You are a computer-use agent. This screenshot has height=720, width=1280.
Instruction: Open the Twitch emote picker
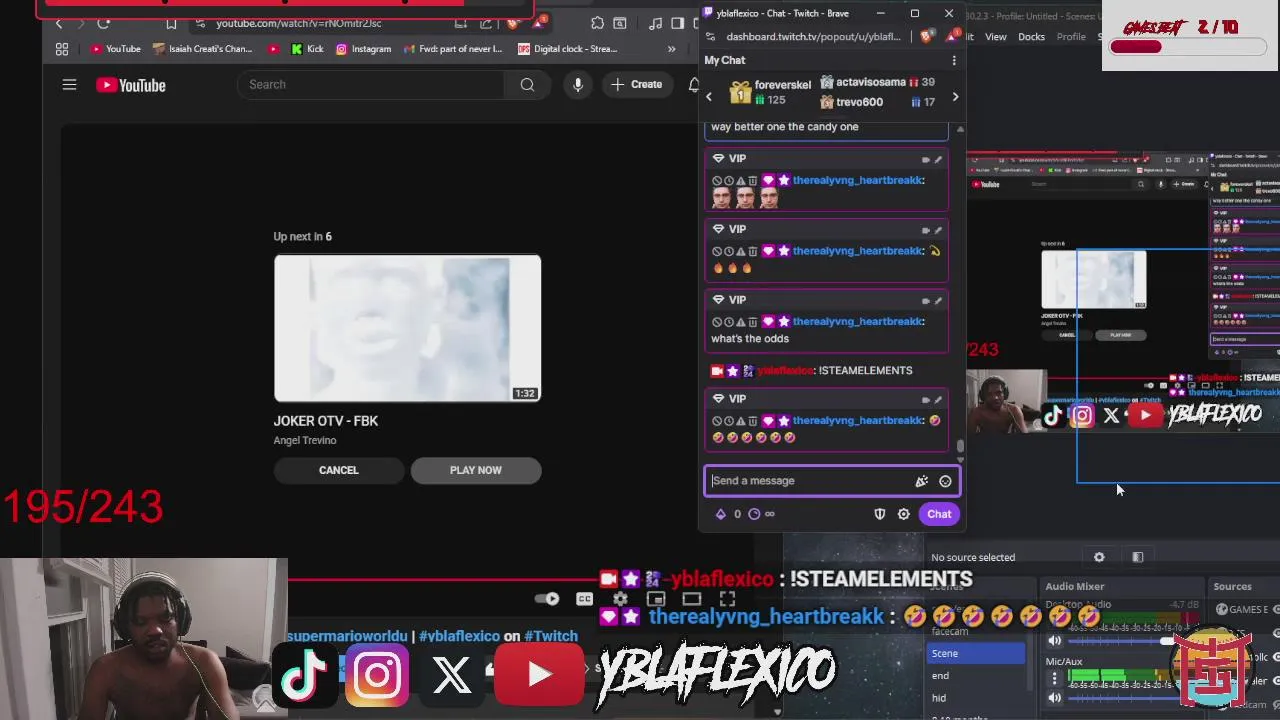coord(945,481)
